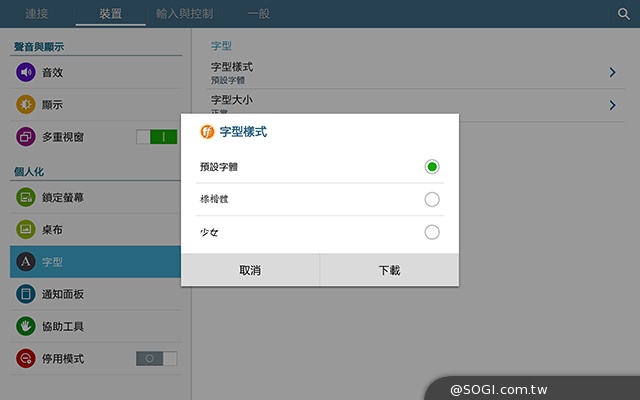Choose the 預設字體 font option label
The image size is (640, 400).
pyautogui.click(x=219, y=167)
